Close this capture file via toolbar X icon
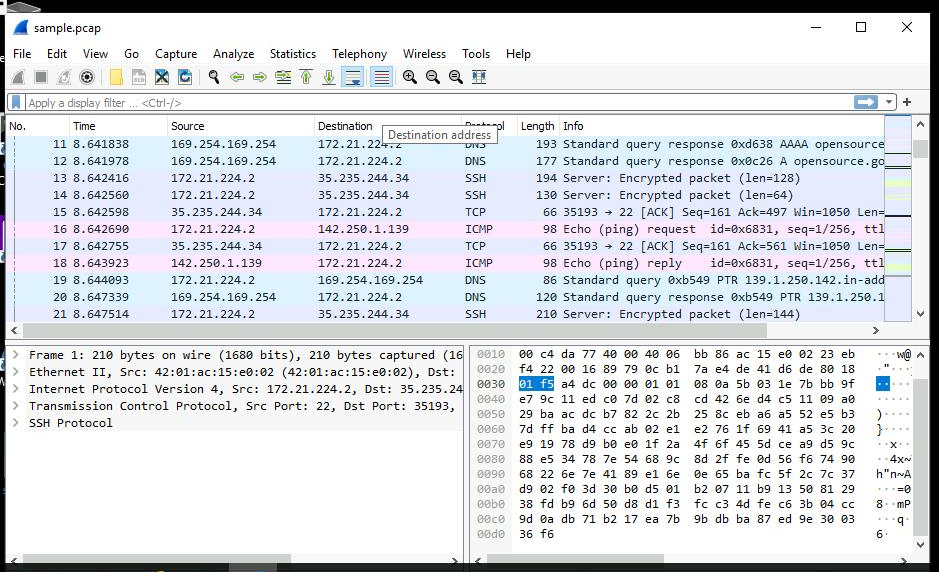 [x=162, y=77]
